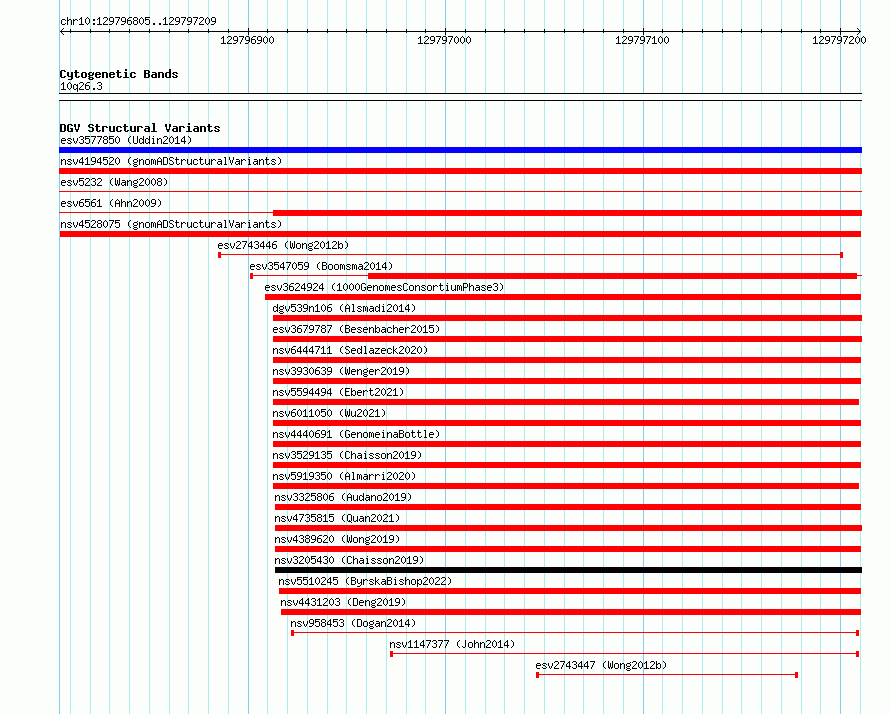
Task: Click the dgv539n106 (Alsmadi2014) label
Action: pos(344,308)
